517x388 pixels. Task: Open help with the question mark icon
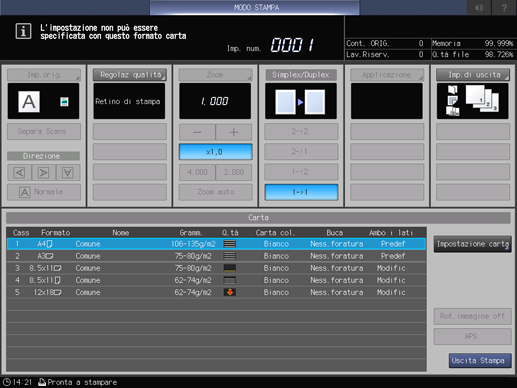coord(504,7)
